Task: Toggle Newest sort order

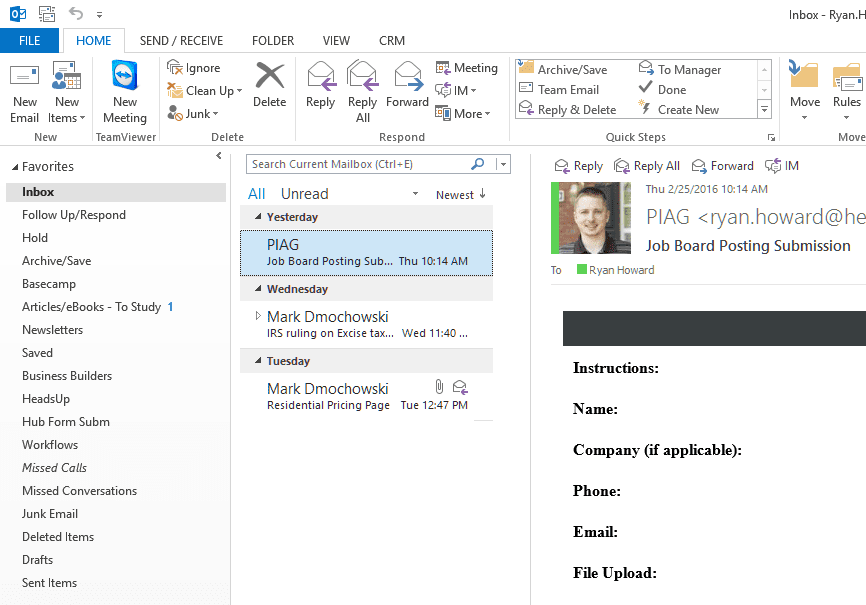Action: tap(461, 194)
